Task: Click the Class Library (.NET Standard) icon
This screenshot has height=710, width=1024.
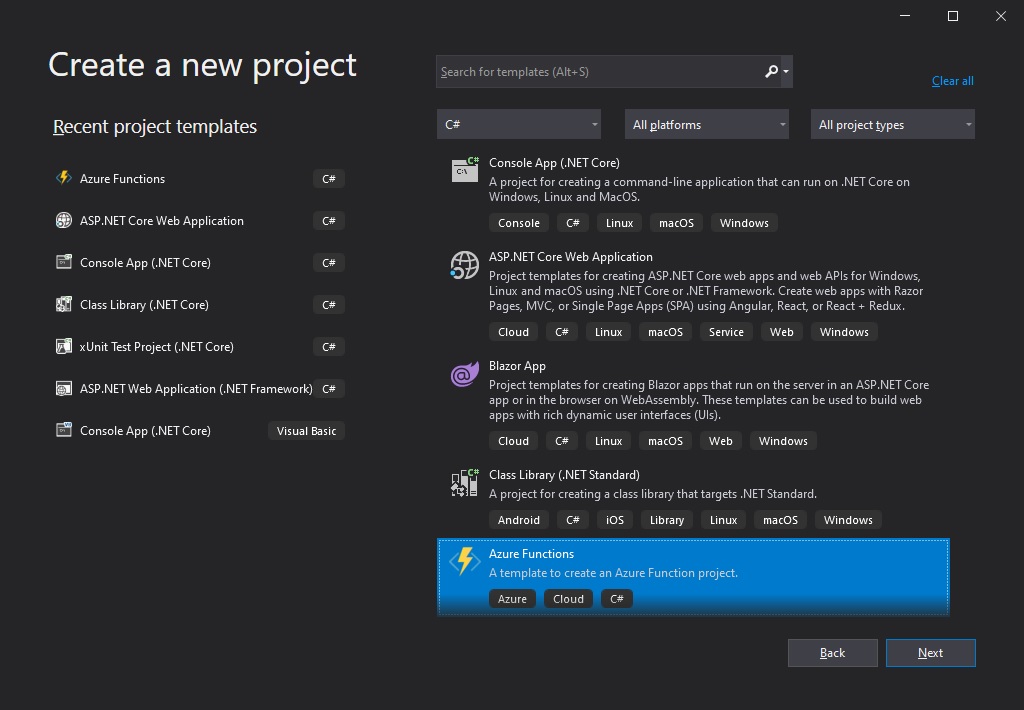Action: (464, 483)
